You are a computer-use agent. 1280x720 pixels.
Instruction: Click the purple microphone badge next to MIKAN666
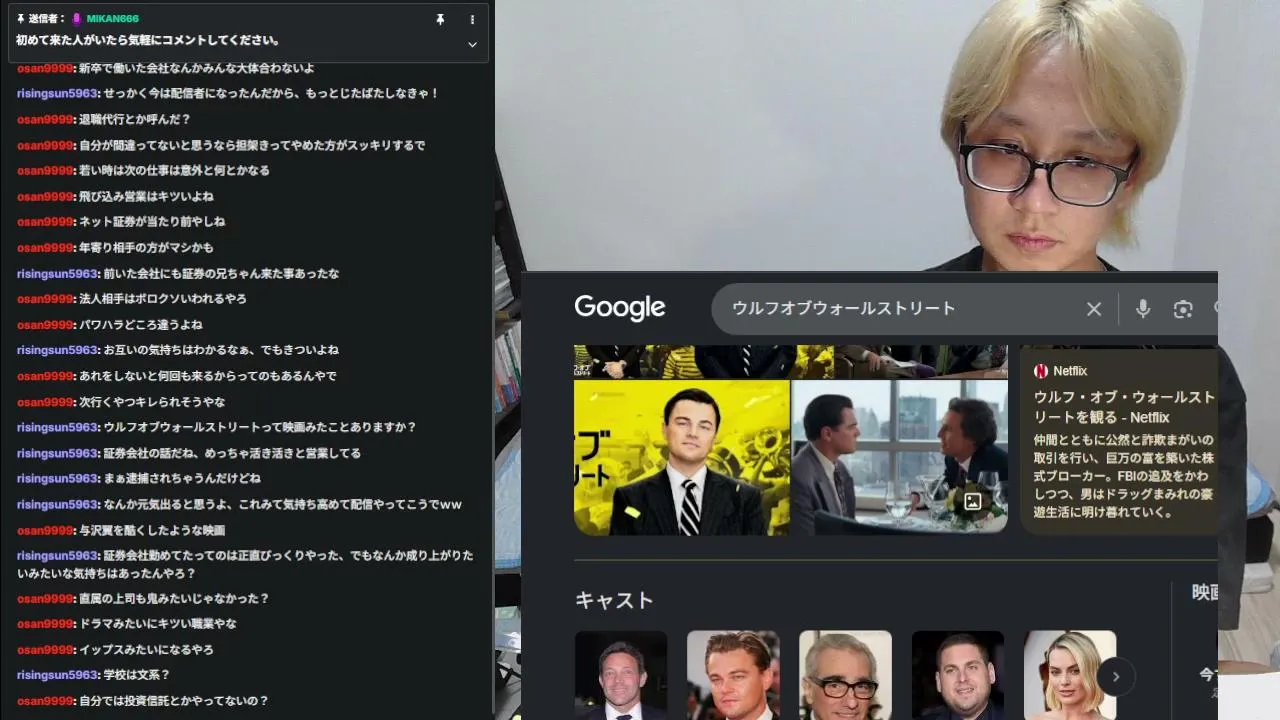pyautogui.click(x=76, y=19)
